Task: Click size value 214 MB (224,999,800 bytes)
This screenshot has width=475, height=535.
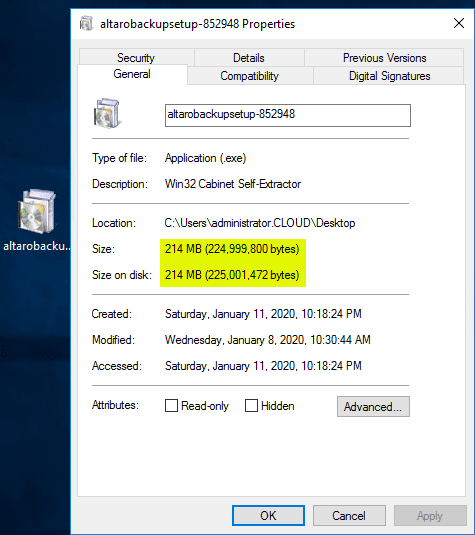Action: coord(232,249)
